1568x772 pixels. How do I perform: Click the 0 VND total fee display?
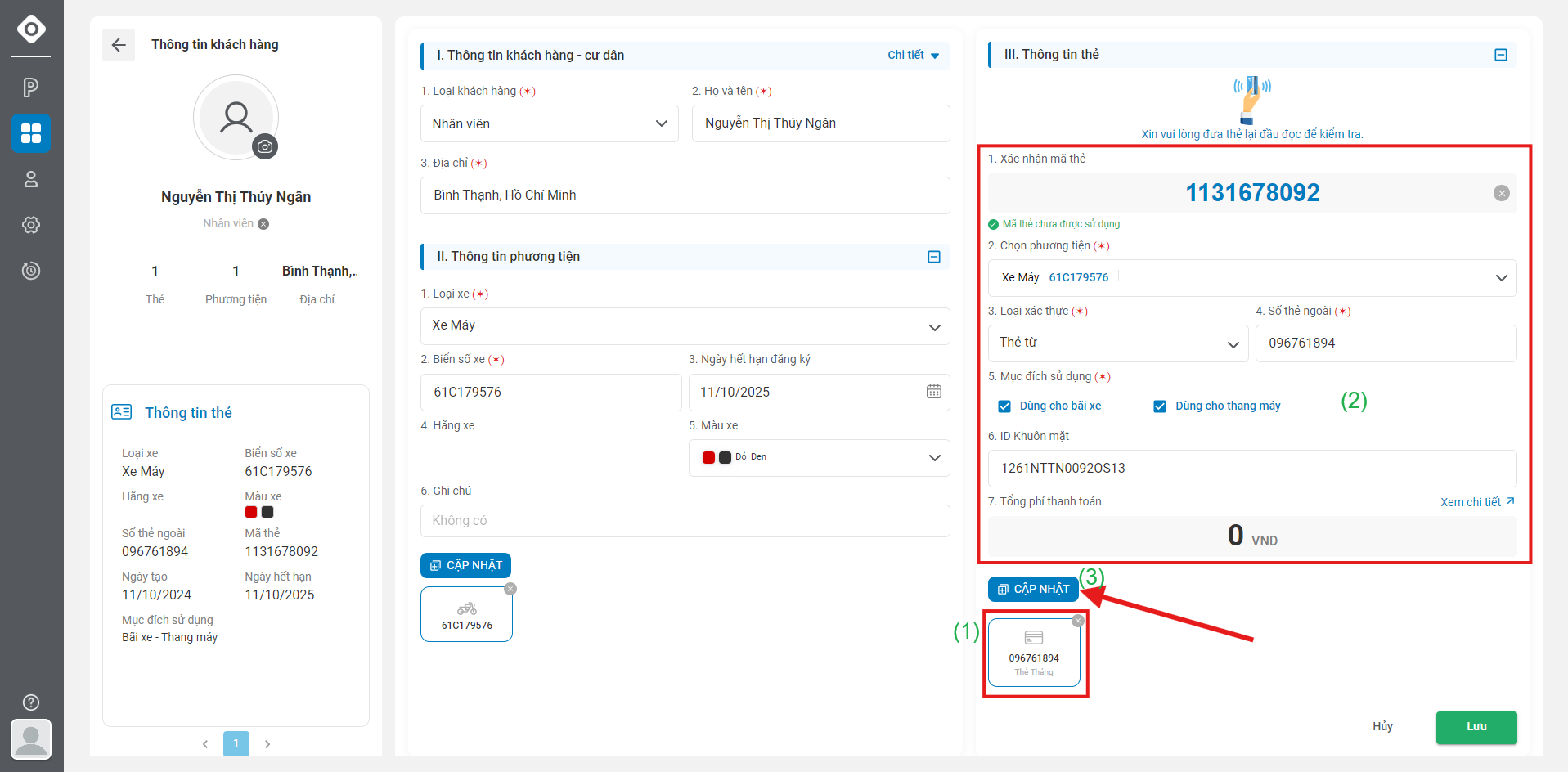click(1252, 536)
